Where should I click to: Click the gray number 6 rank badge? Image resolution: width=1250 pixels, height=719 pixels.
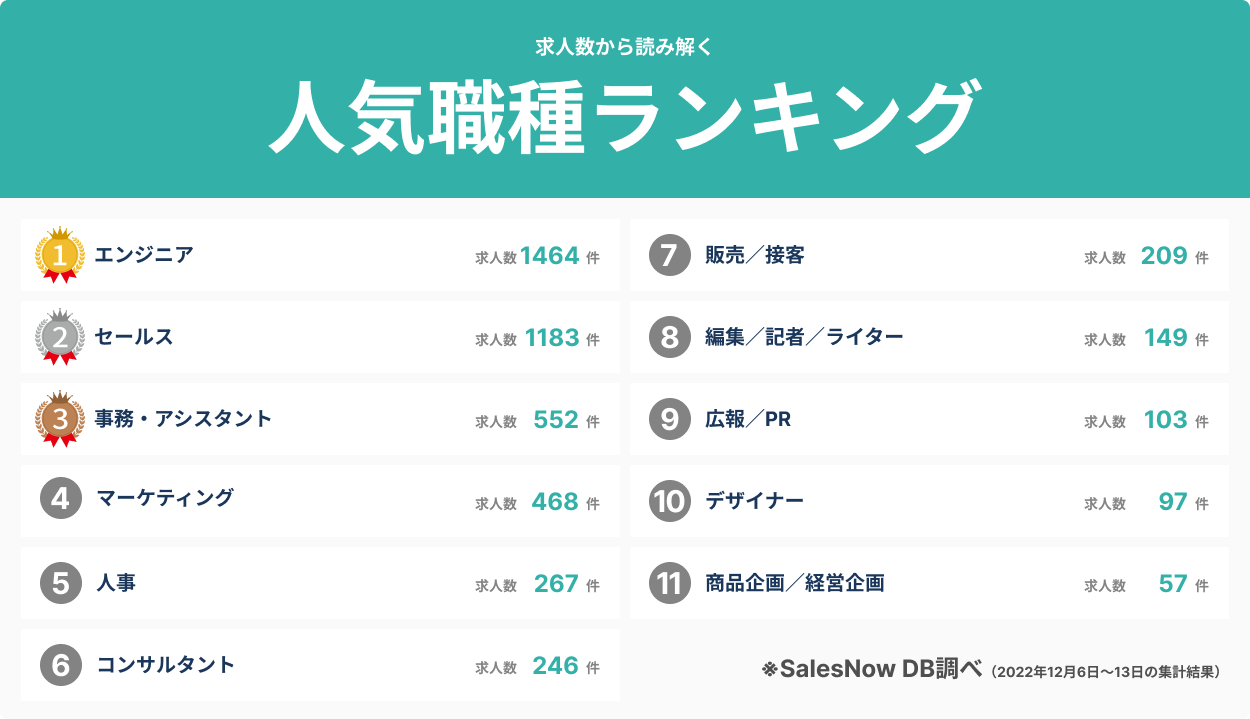(x=61, y=665)
